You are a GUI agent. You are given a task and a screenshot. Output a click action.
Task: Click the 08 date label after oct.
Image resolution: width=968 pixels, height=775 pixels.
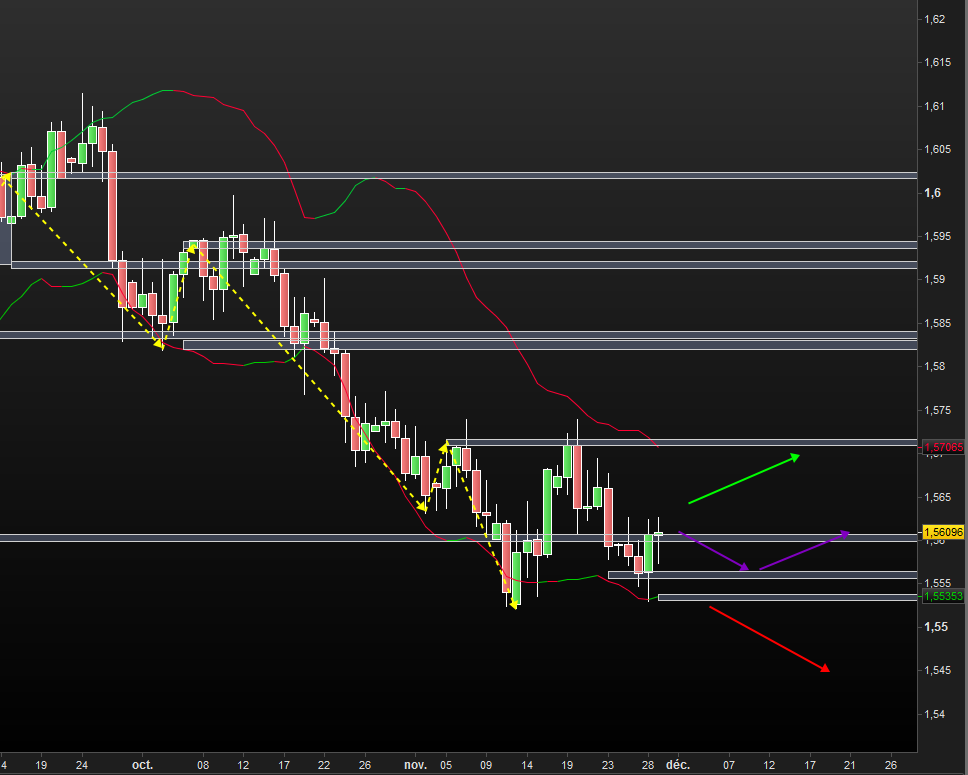coord(203,765)
